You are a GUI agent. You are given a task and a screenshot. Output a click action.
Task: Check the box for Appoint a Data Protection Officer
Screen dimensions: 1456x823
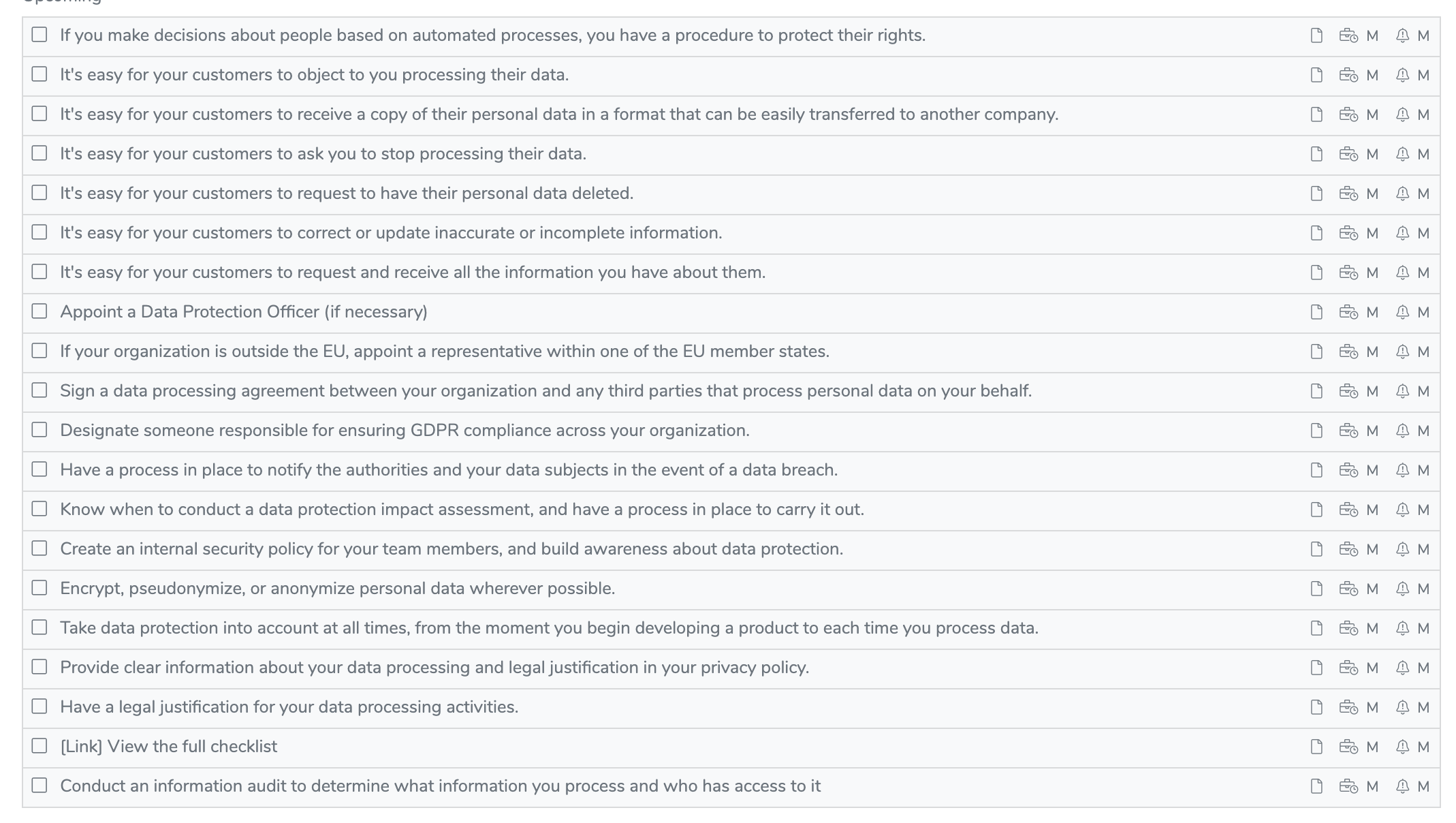pyautogui.click(x=39, y=311)
